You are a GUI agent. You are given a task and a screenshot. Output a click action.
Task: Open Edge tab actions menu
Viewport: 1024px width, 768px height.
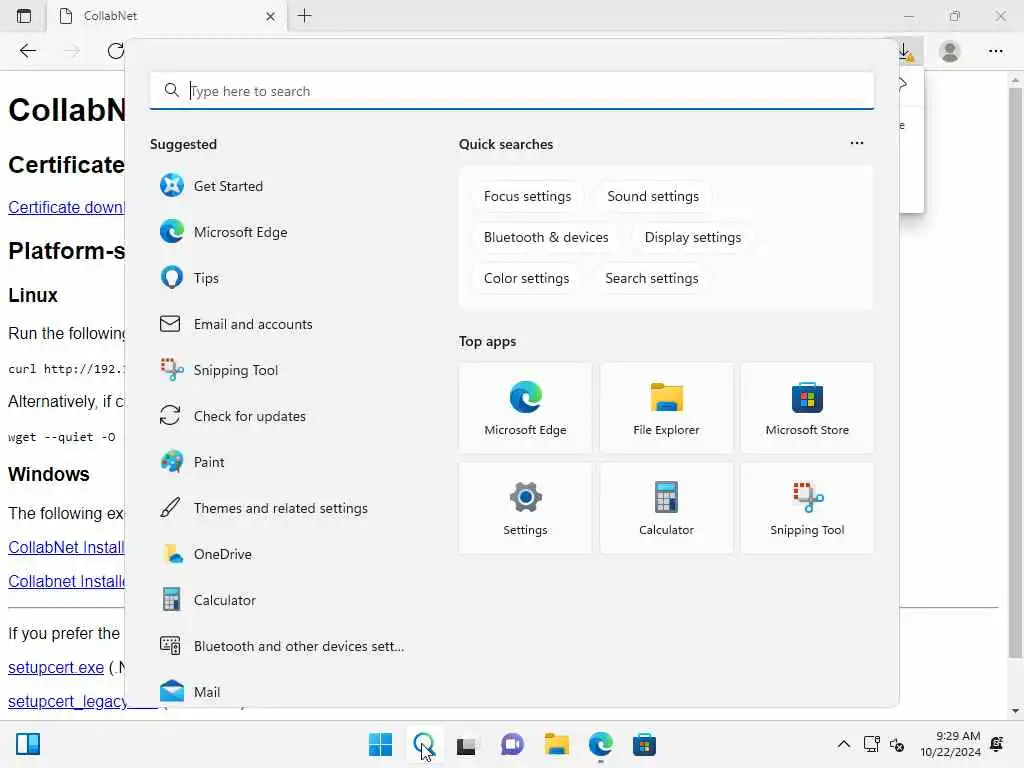(24, 16)
